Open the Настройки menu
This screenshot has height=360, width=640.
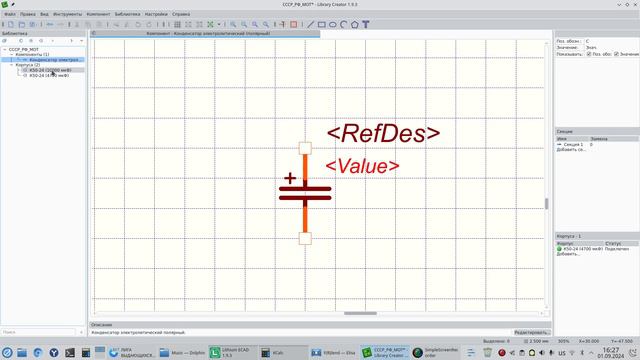(x=156, y=14)
